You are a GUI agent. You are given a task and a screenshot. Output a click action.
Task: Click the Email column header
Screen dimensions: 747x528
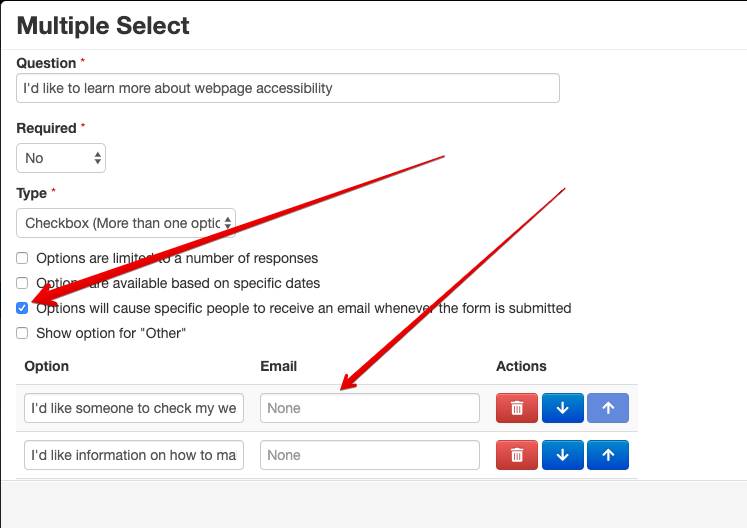click(278, 366)
